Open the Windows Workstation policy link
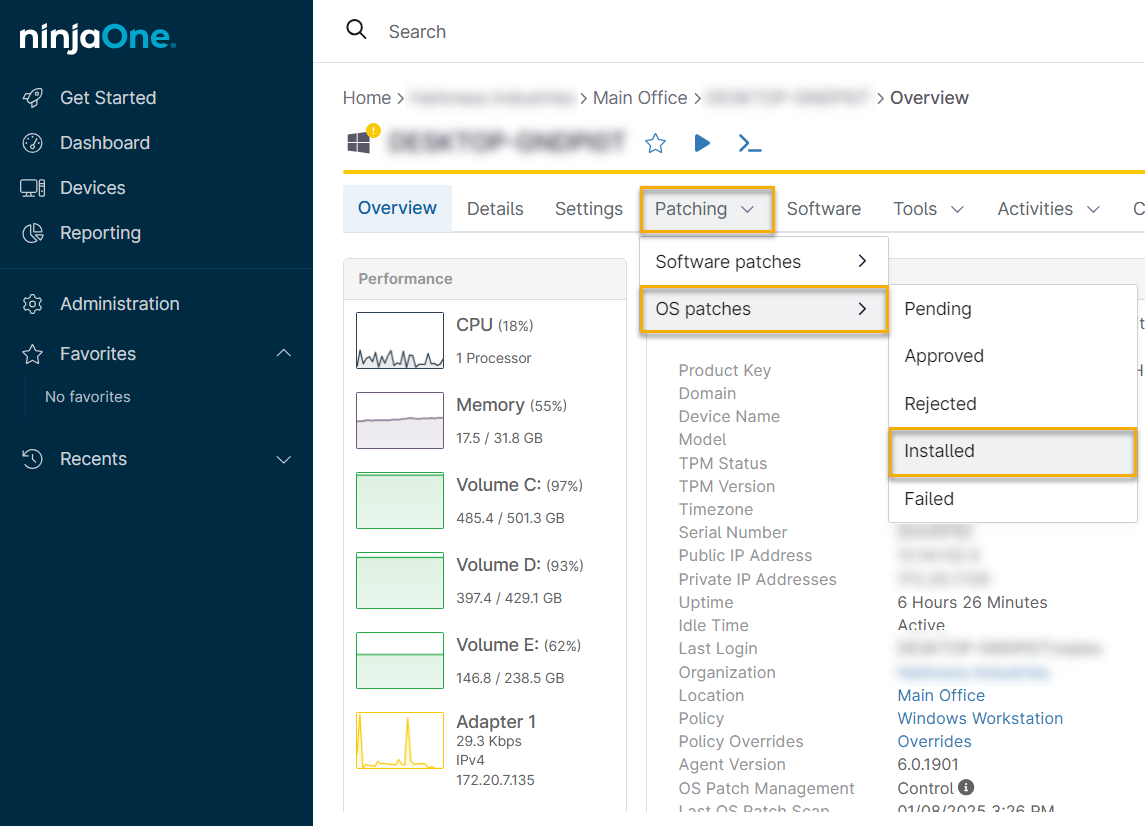 pyautogui.click(x=980, y=718)
